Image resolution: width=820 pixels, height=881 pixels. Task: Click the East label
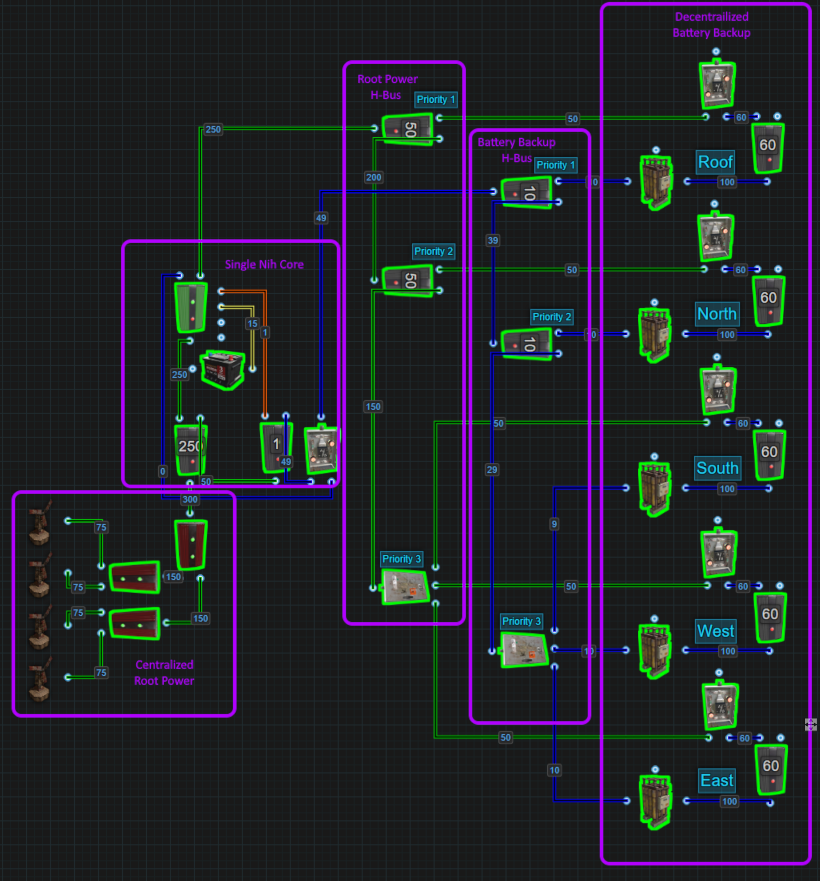(717, 780)
